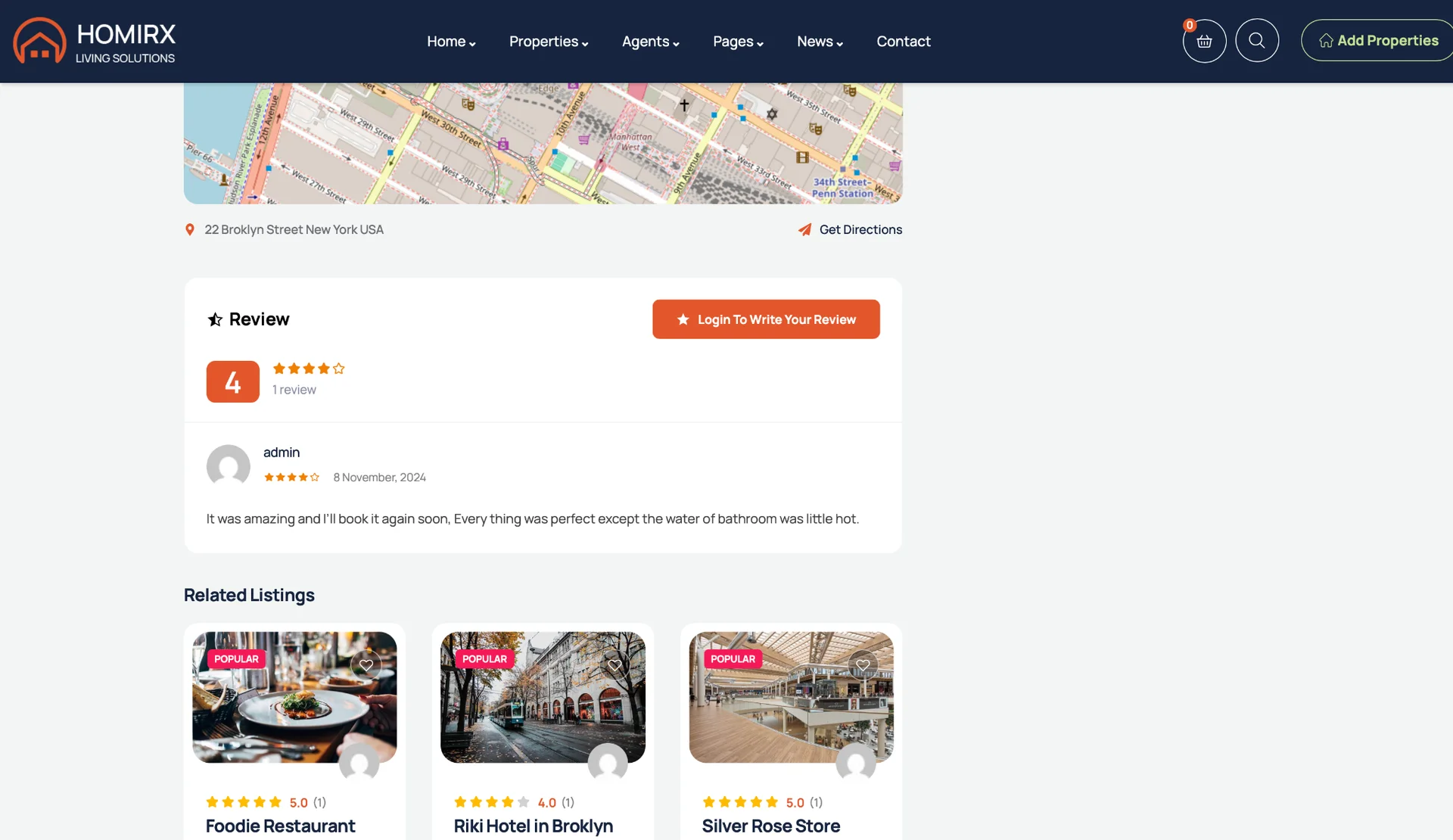Toggle favorite heart on Foodie Restaurant
1453x840 pixels.
366,665
